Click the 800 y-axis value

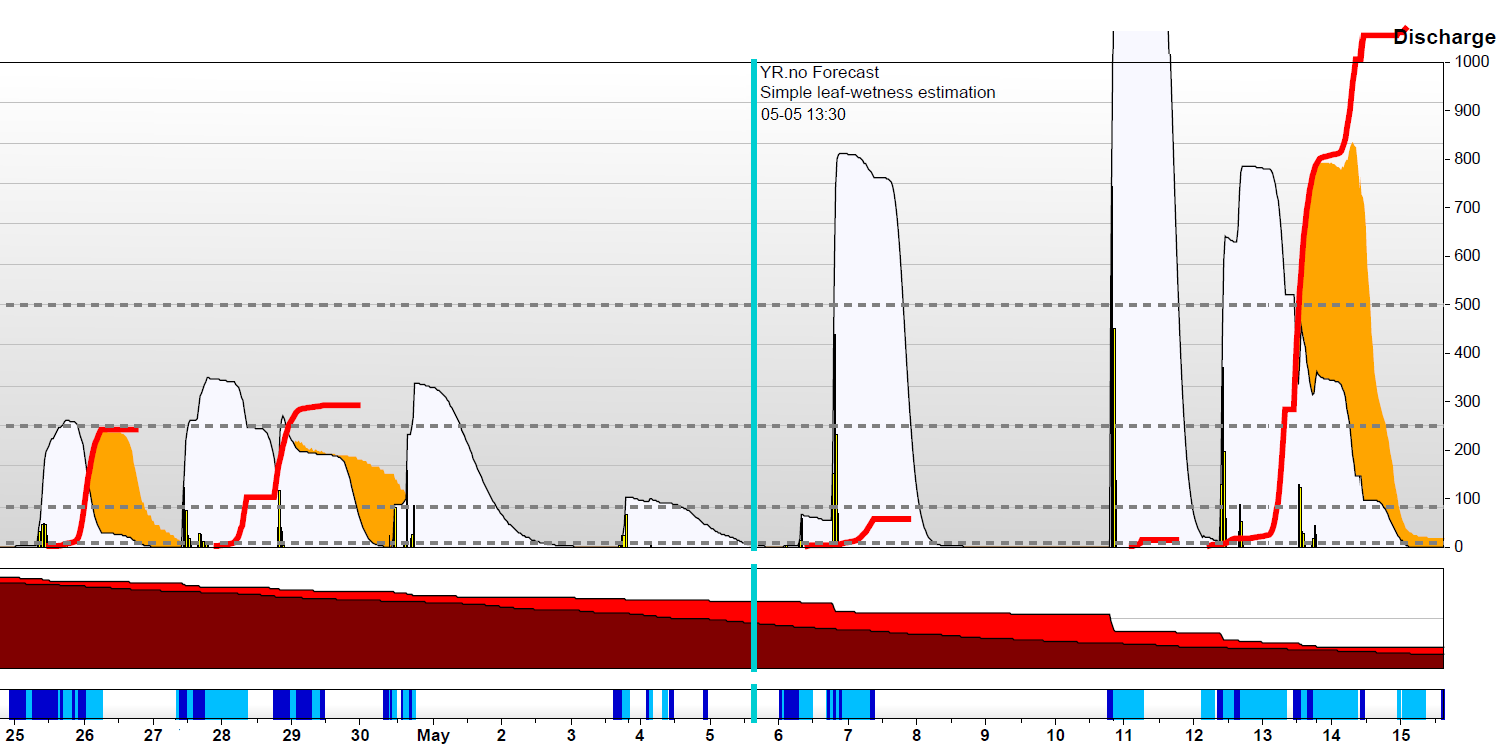click(1468, 159)
